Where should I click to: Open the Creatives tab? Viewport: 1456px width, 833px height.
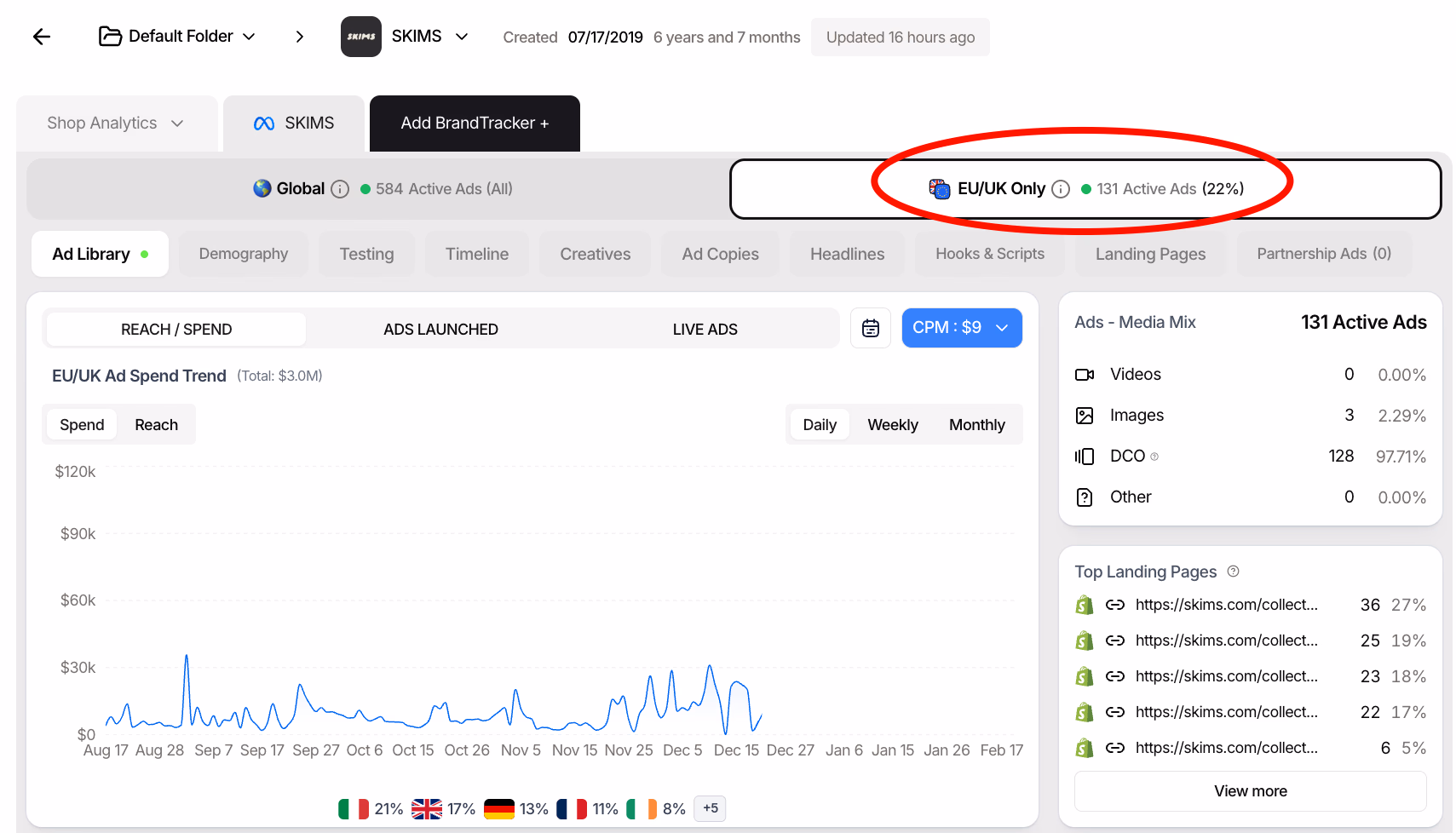point(595,253)
